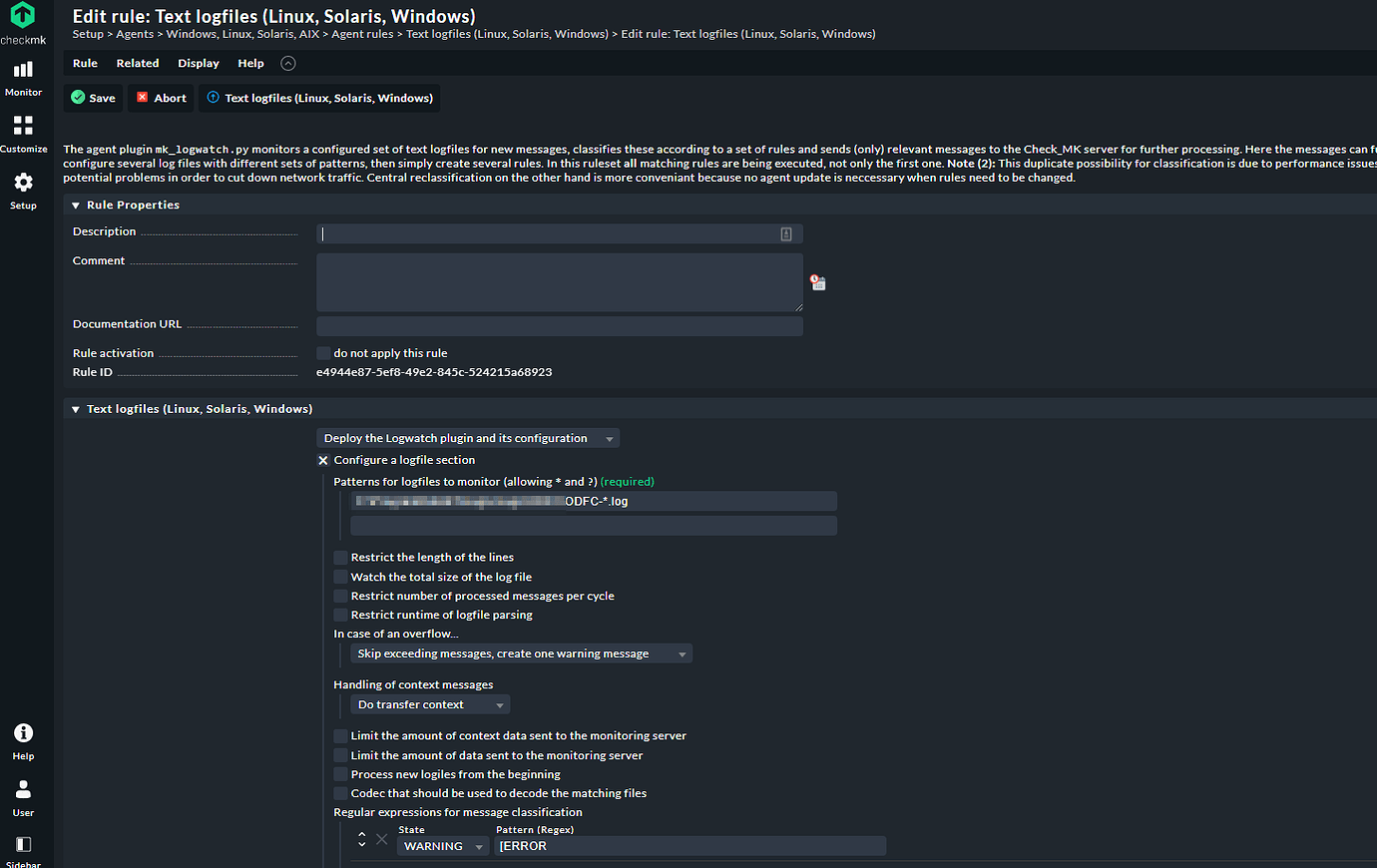Open the Setup gear icon
The height and width of the screenshot is (868, 1377).
pyautogui.click(x=23, y=183)
